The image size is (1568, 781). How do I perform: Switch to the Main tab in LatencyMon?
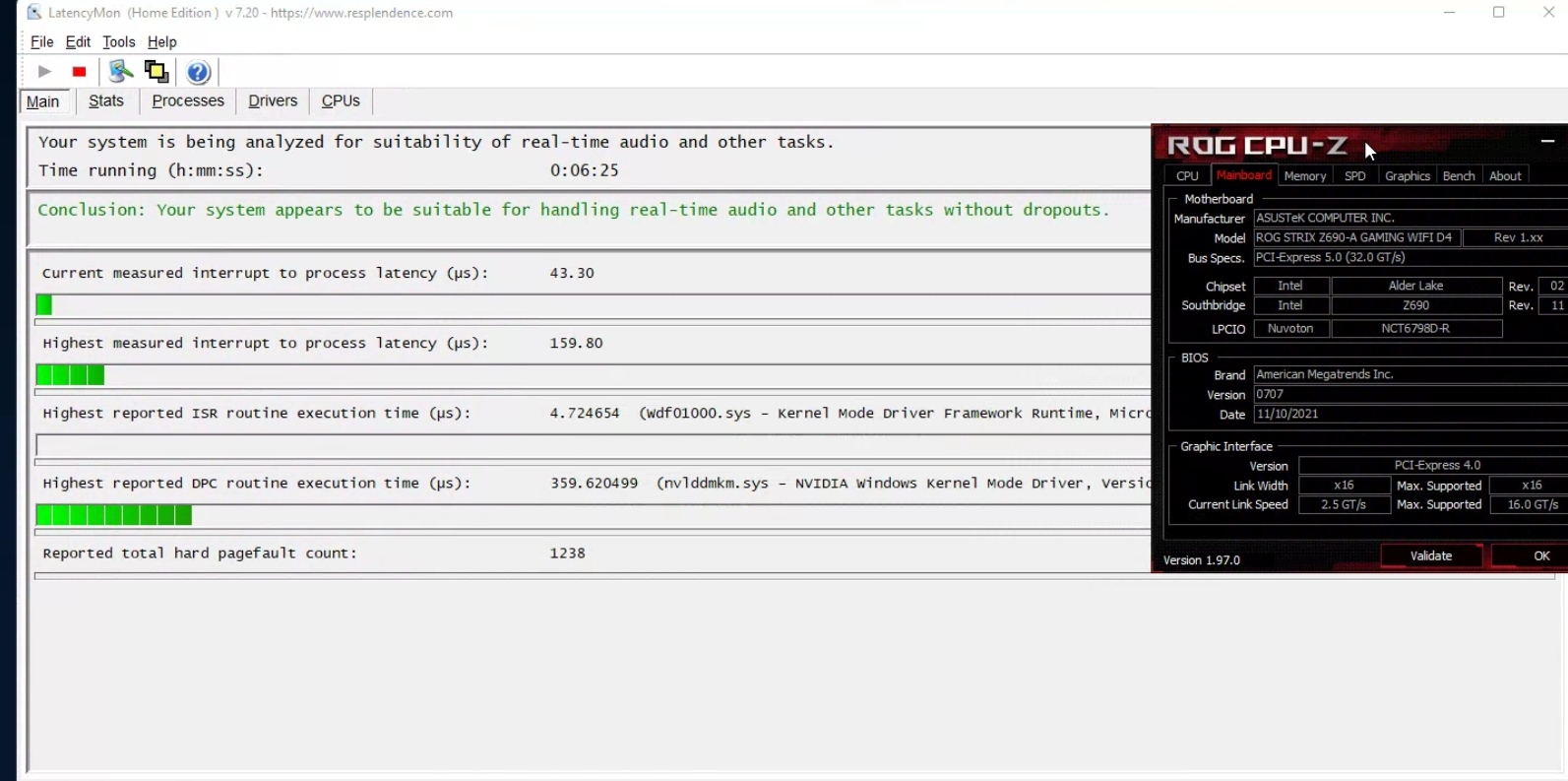click(x=43, y=101)
